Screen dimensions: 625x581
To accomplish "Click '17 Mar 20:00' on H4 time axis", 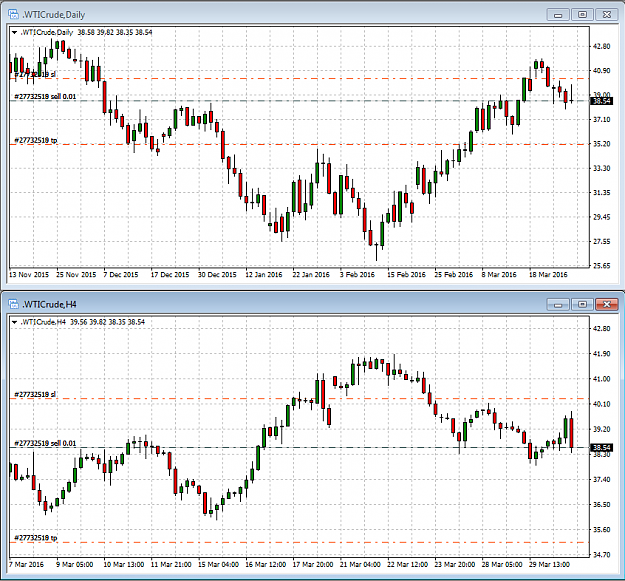I will coord(313,565).
